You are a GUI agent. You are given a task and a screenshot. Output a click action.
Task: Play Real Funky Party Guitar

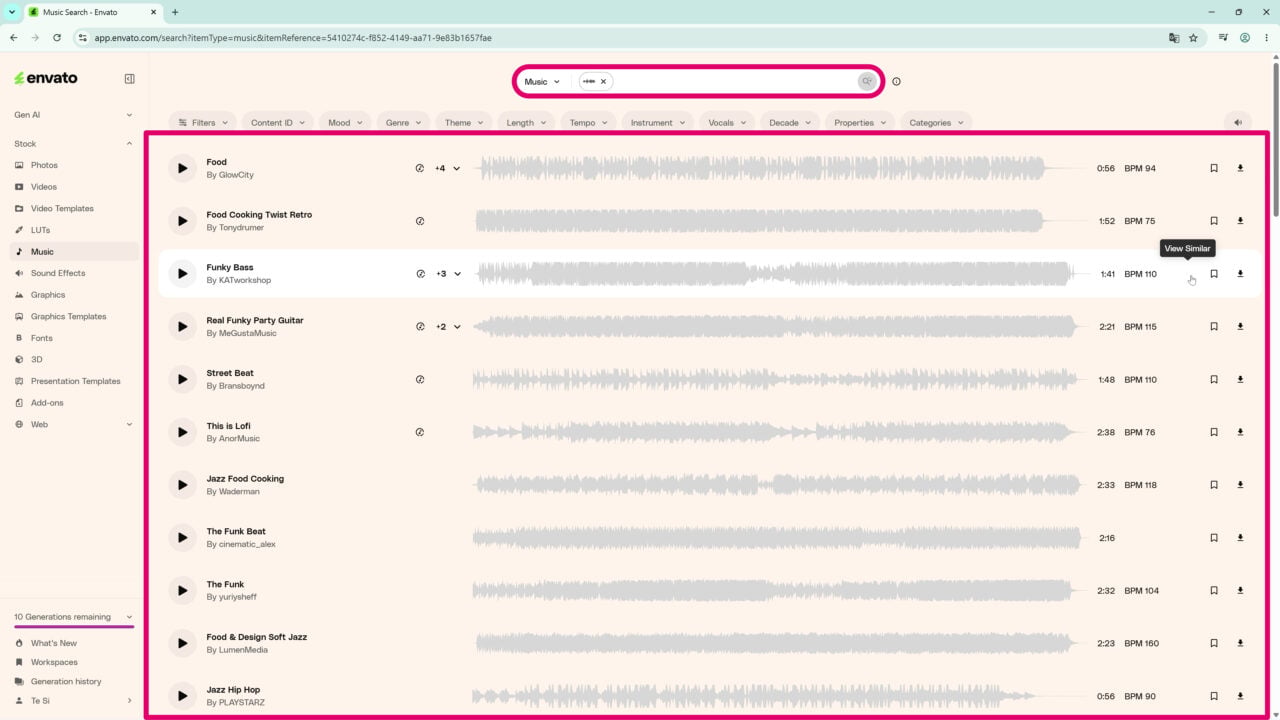[182, 326]
